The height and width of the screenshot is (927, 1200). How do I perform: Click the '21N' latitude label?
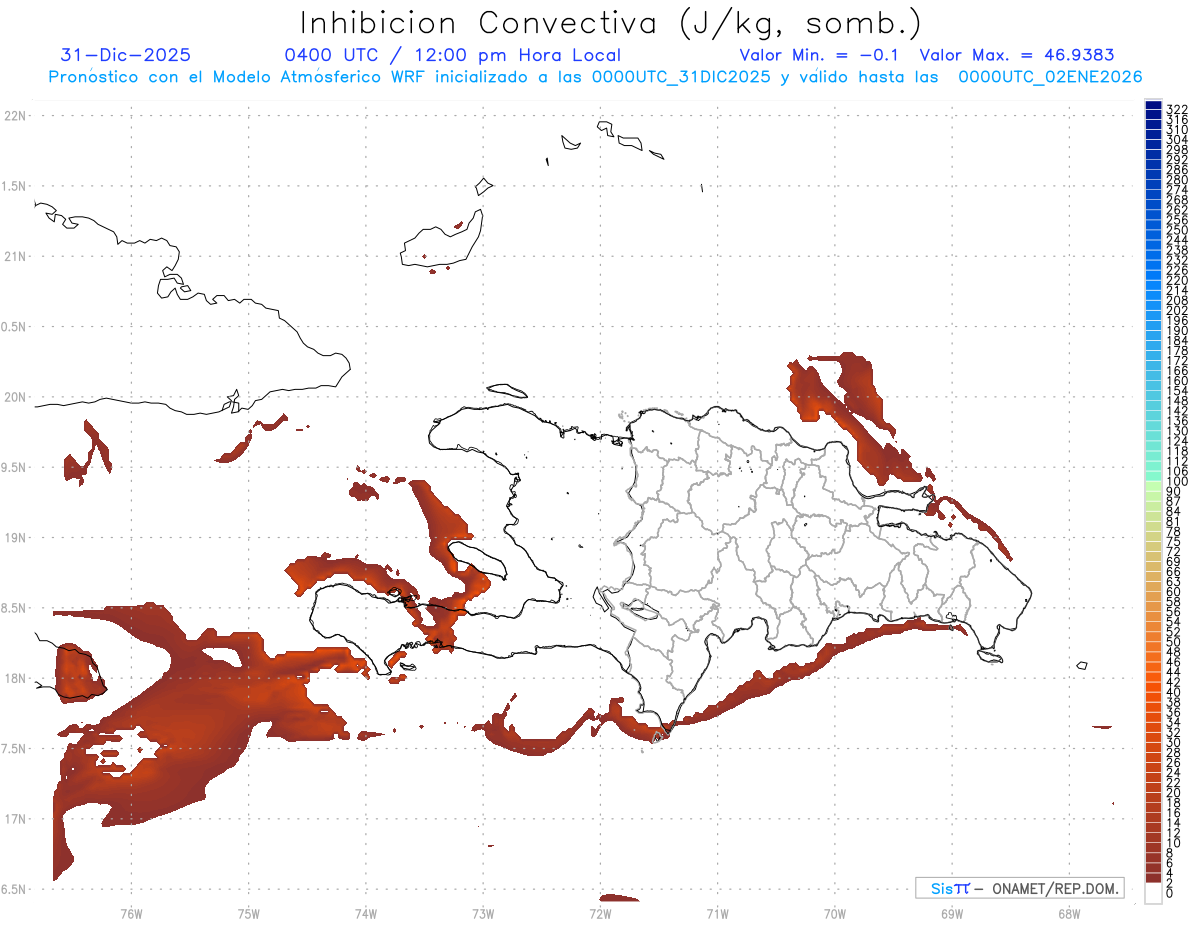[x=14, y=257]
